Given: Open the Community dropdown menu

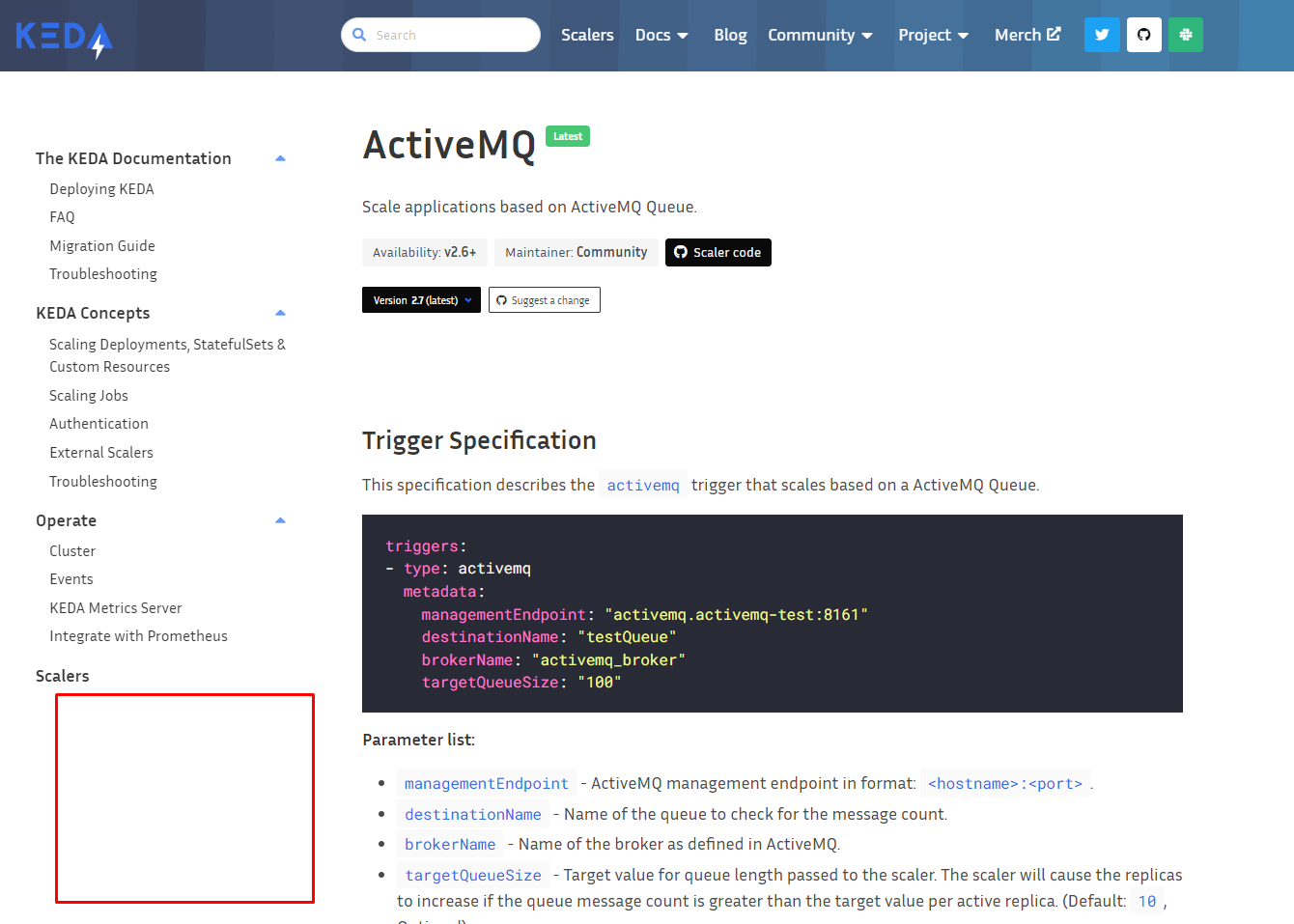Looking at the screenshot, I should [820, 35].
